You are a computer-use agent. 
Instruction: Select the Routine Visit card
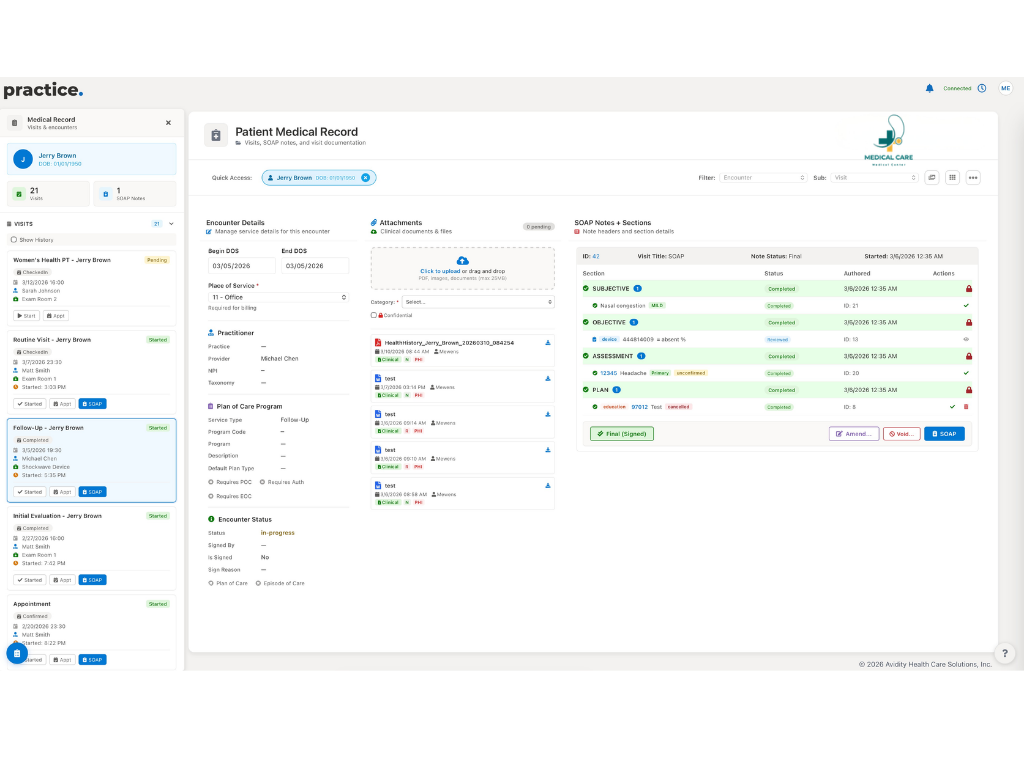tap(91, 374)
